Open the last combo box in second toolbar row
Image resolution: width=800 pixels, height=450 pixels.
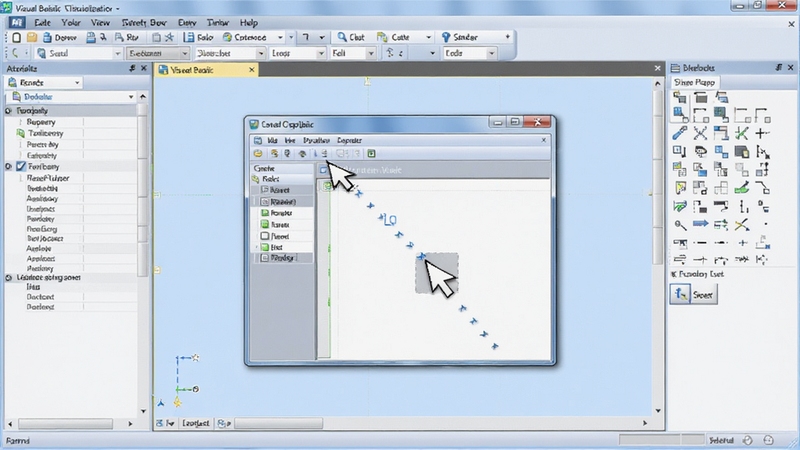469,53
